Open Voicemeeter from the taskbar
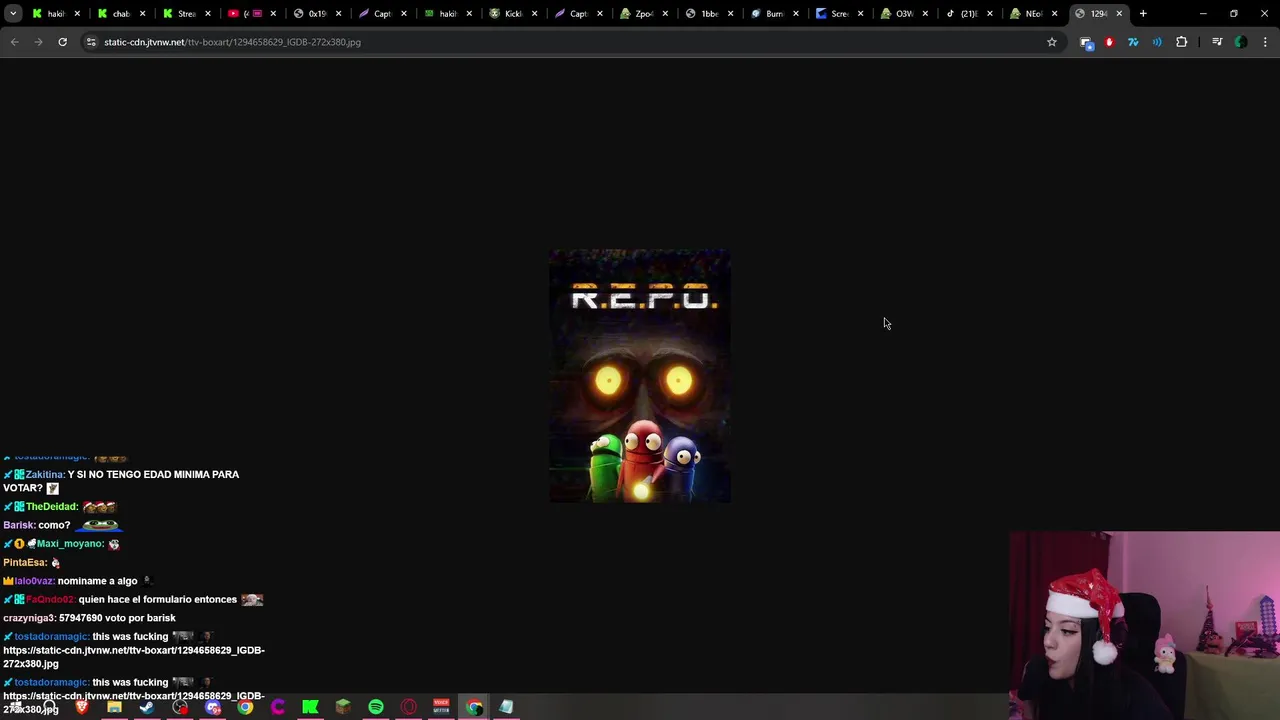 (441, 707)
